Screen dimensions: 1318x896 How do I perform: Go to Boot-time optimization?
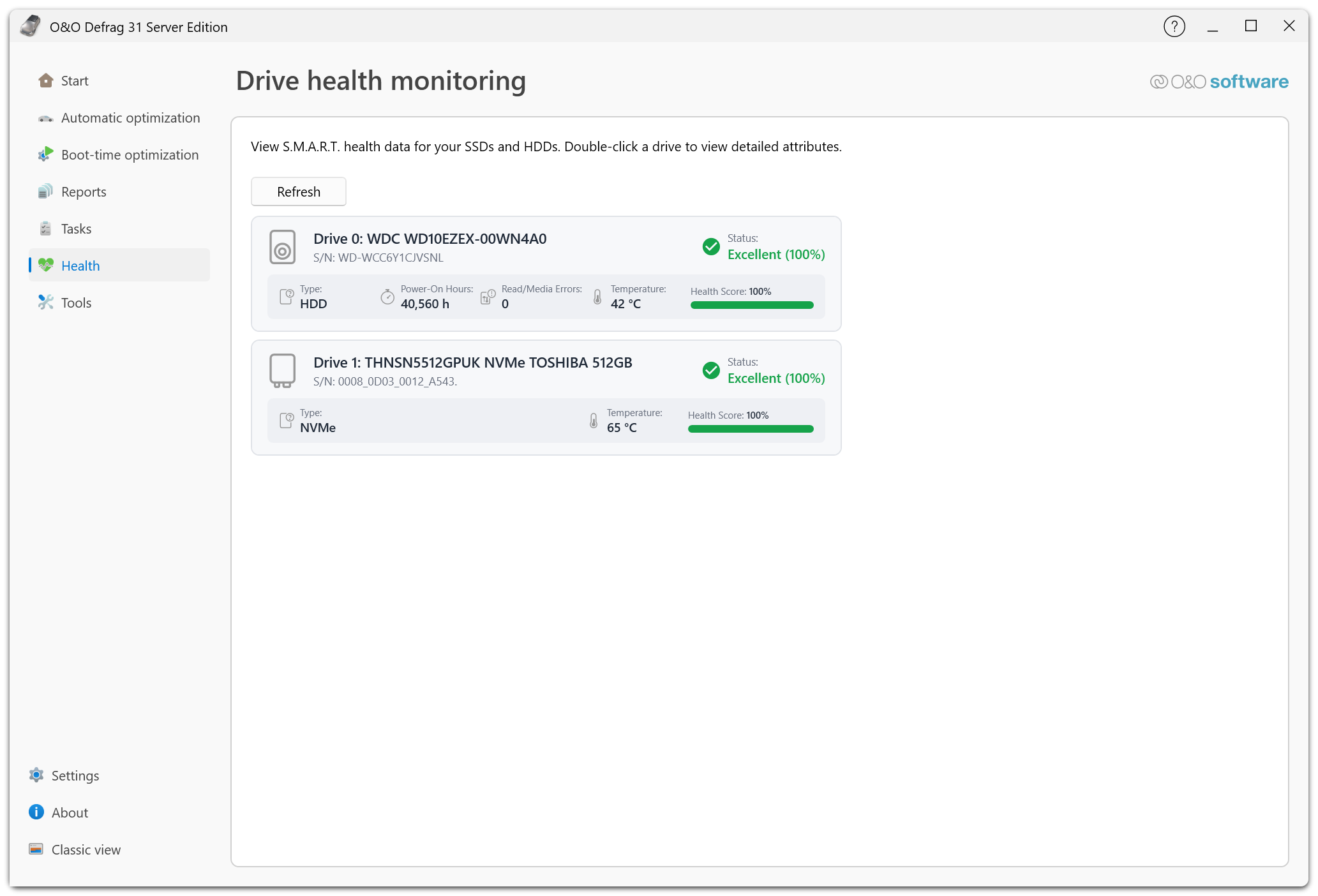[x=119, y=155]
